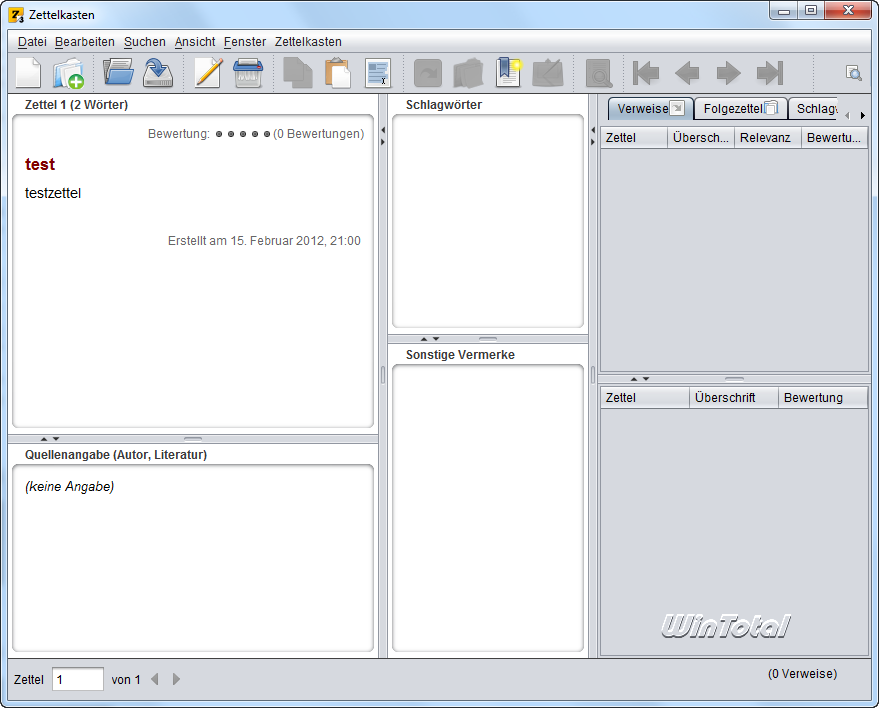879x708 pixels.
Task: Sort upper table by Übersch... column
Action: coord(701,138)
